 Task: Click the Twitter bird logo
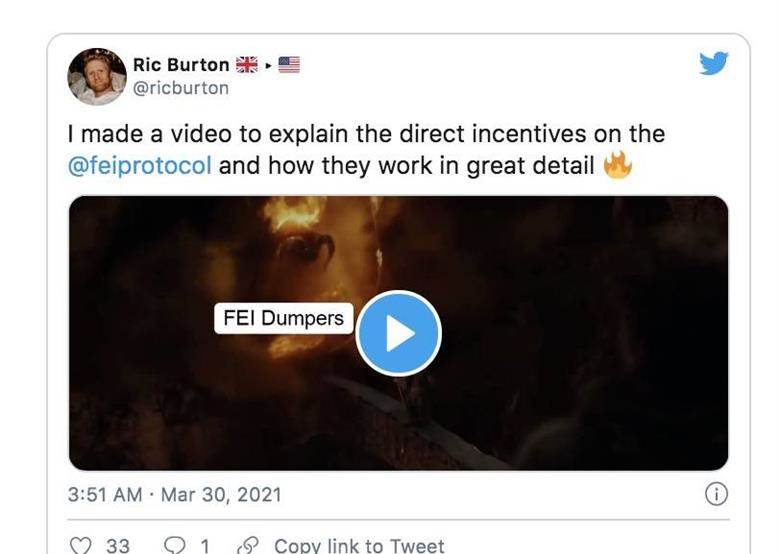(x=713, y=63)
